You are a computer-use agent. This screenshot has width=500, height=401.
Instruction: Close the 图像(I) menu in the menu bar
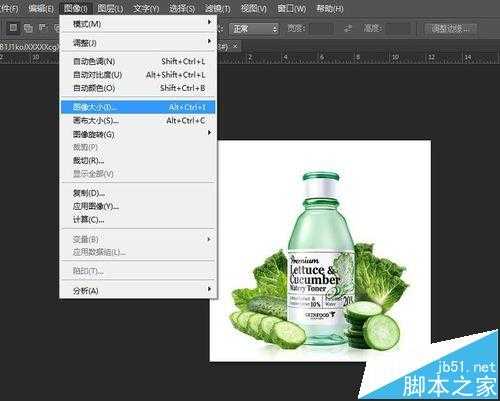coord(75,8)
